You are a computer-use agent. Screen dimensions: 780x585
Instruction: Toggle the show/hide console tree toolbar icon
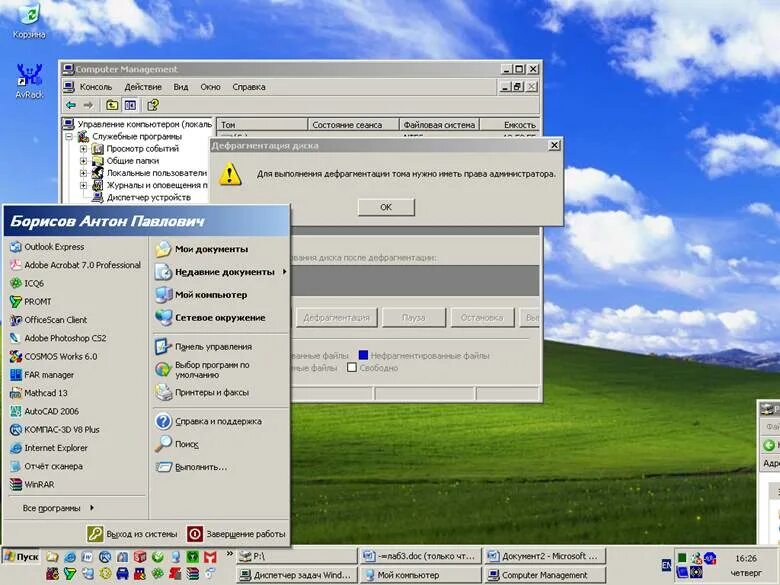point(130,105)
